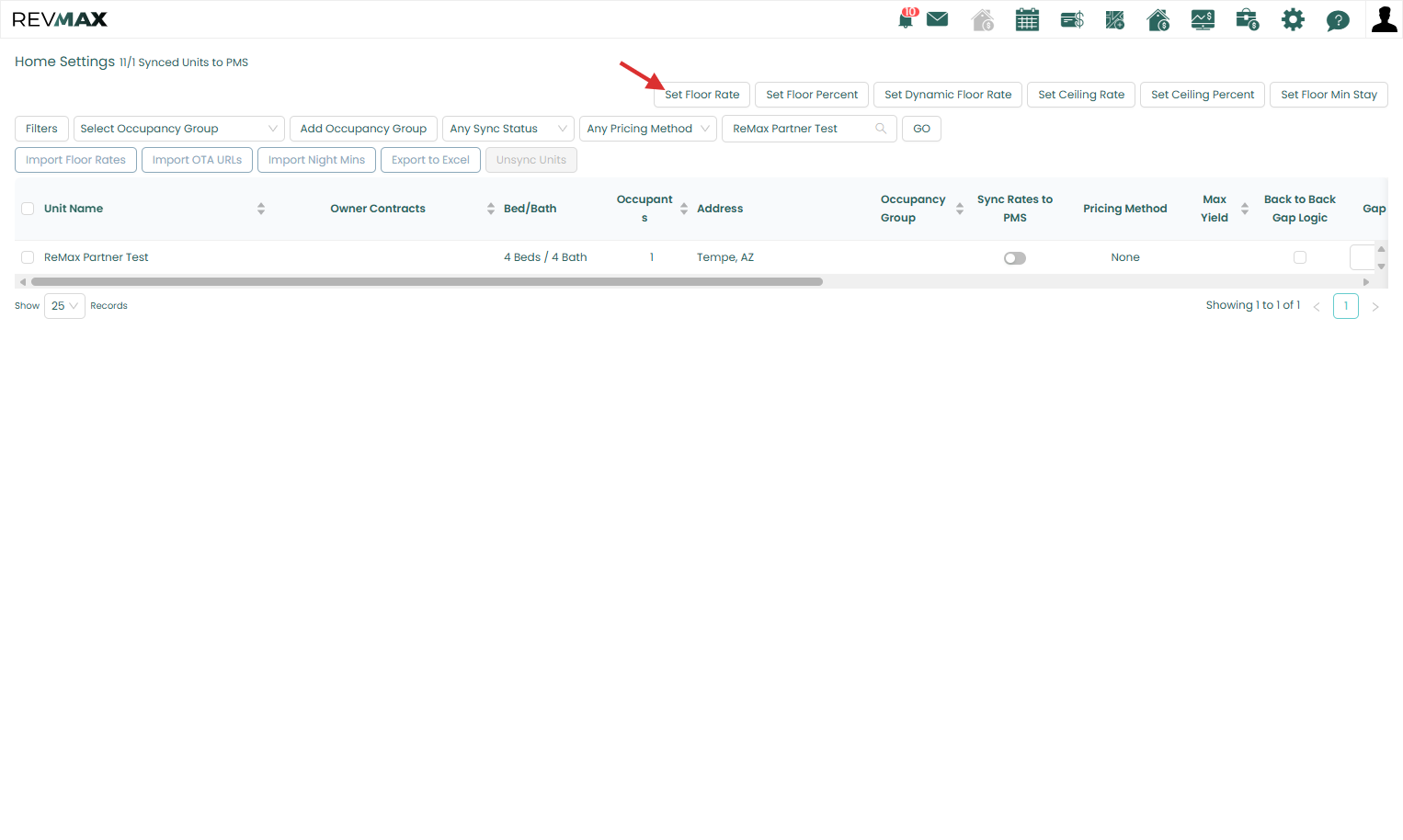Click the search magnifier in the unit field

pos(881,129)
